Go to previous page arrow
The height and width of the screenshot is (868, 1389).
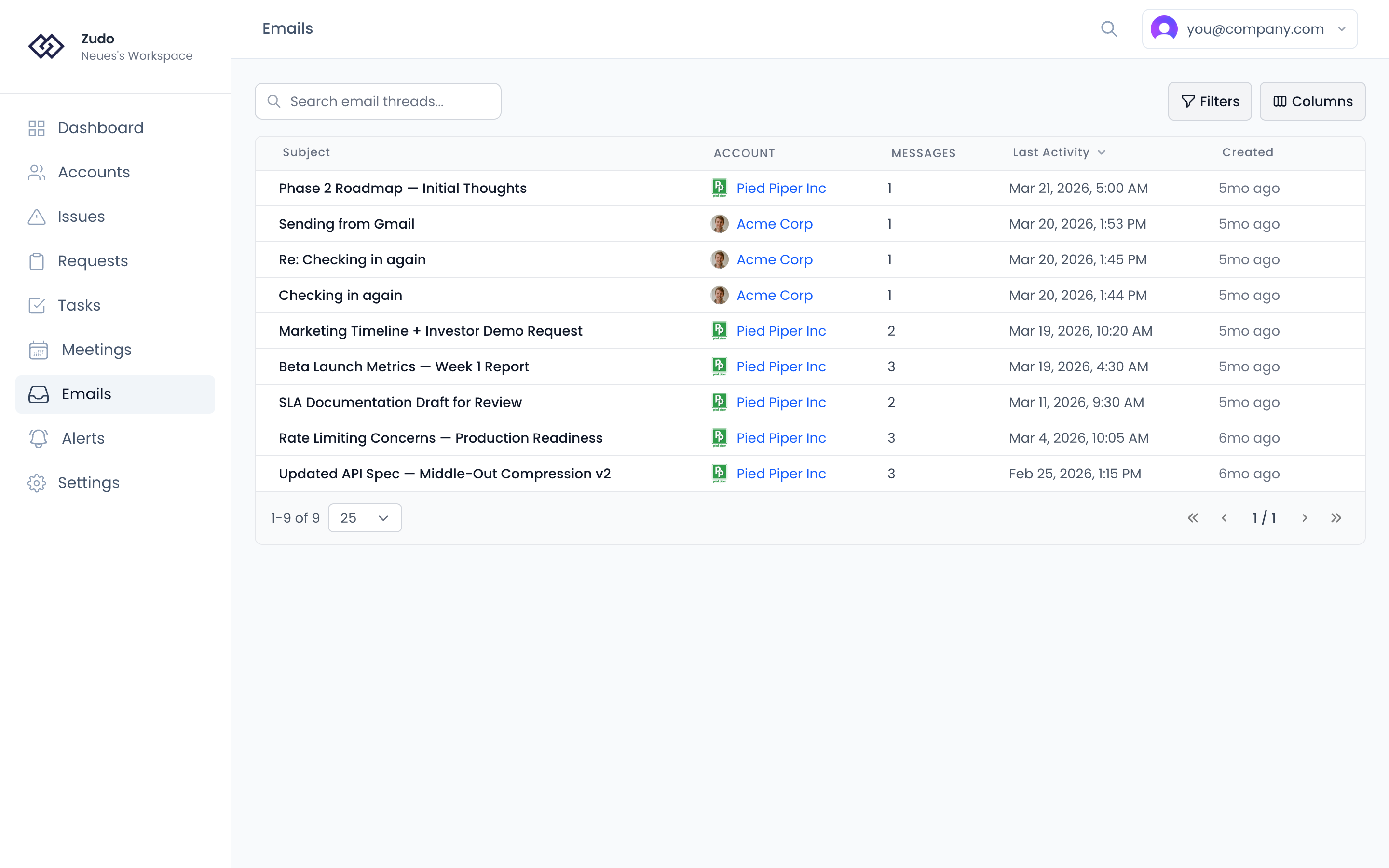point(1224,518)
